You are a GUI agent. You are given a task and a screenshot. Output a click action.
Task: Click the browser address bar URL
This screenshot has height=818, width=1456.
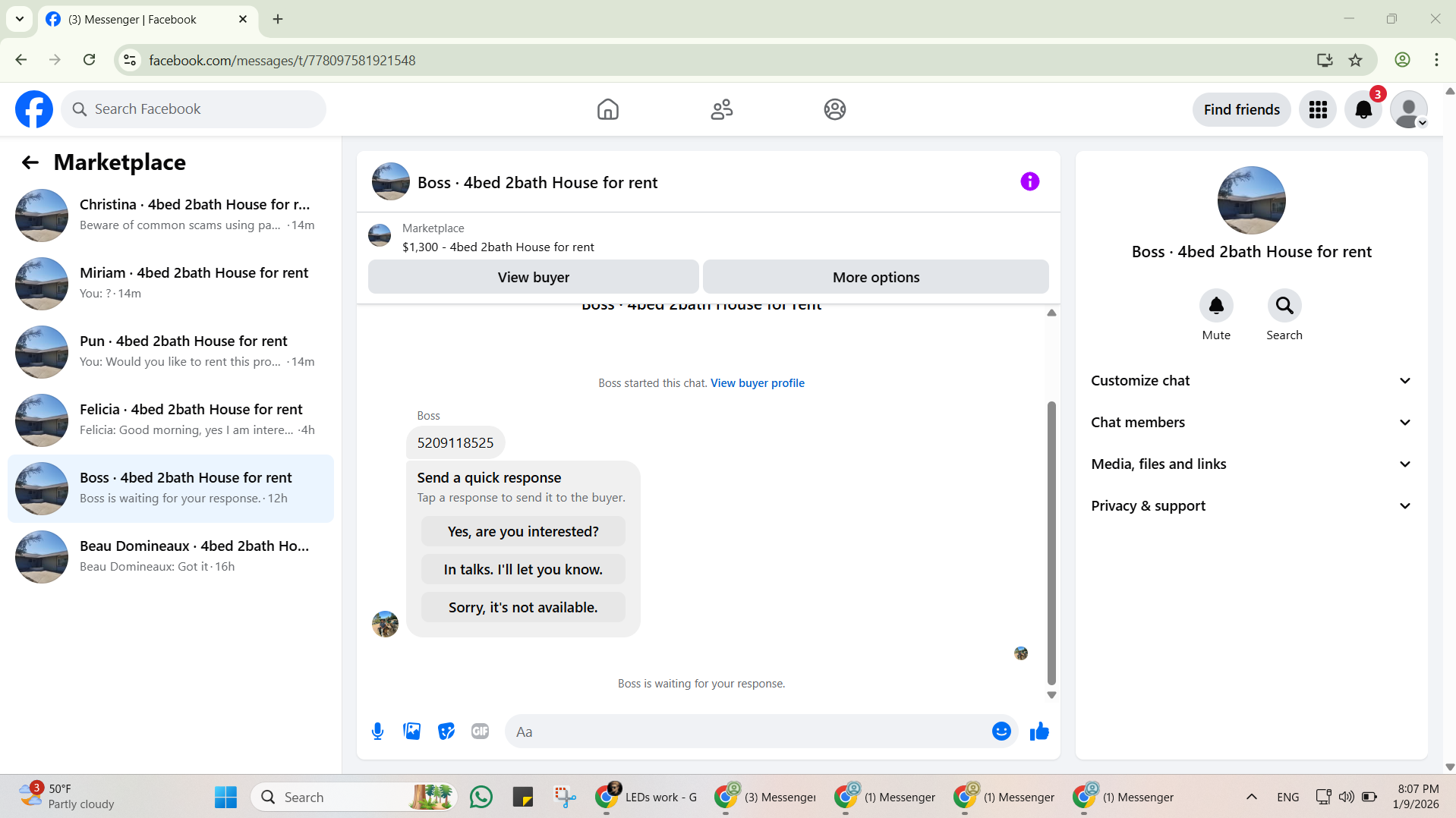click(x=282, y=60)
